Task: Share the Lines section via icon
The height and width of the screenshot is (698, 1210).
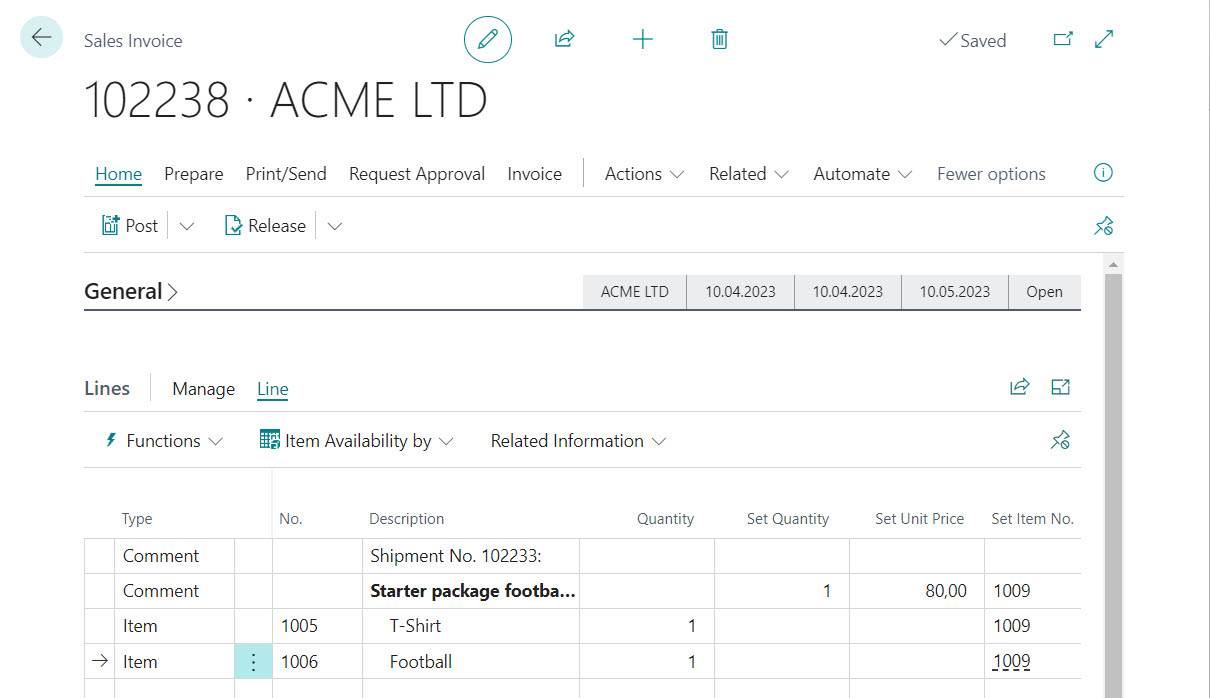Action: coord(1019,387)
